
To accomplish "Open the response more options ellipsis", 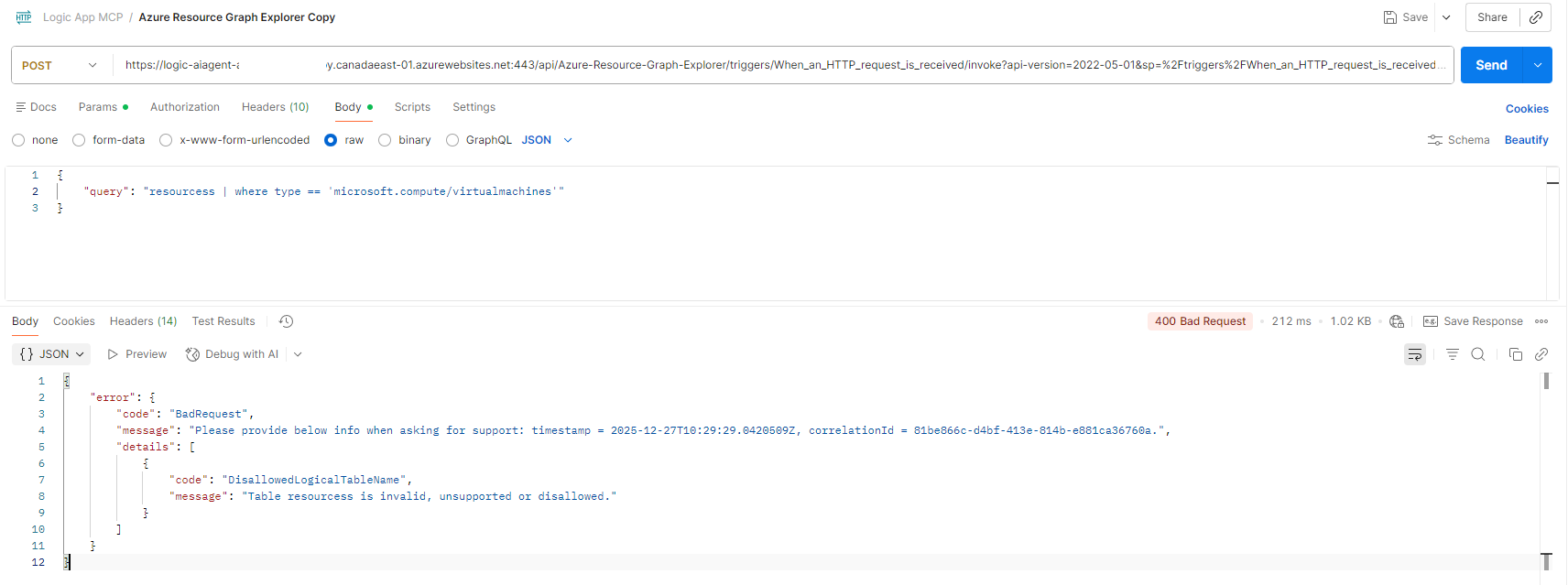I will coord(1541,321).
